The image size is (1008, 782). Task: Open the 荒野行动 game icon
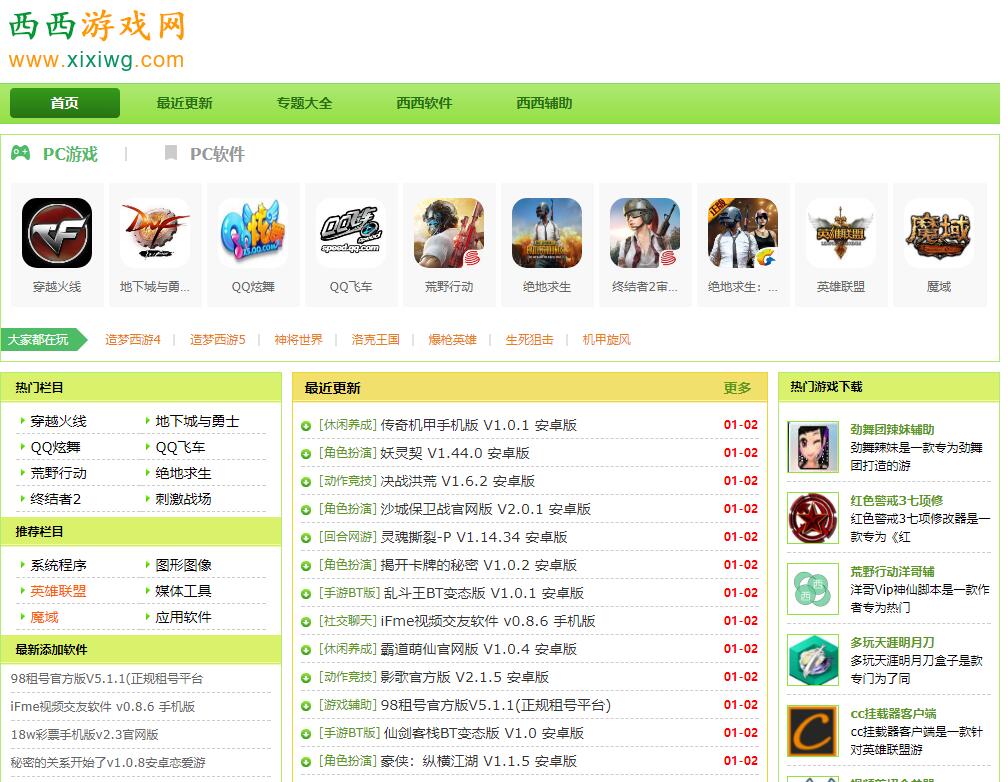point(449,233)
